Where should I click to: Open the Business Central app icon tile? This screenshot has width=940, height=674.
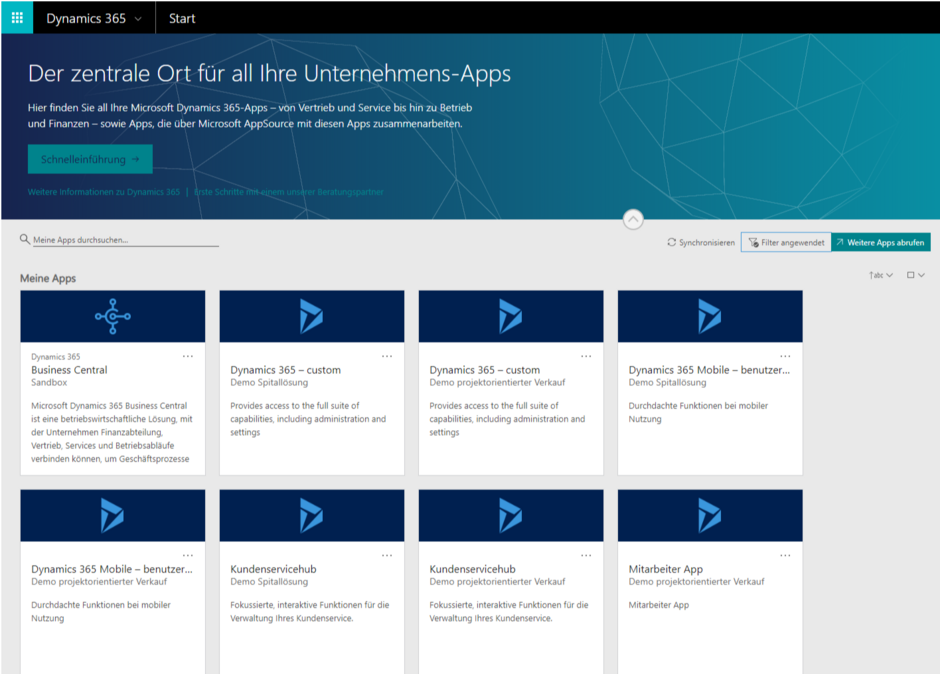(x=113, y=316)
